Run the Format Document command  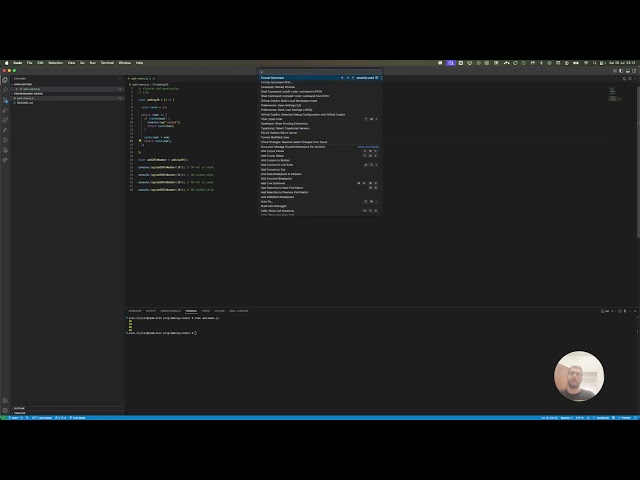(x=320, y=78)
